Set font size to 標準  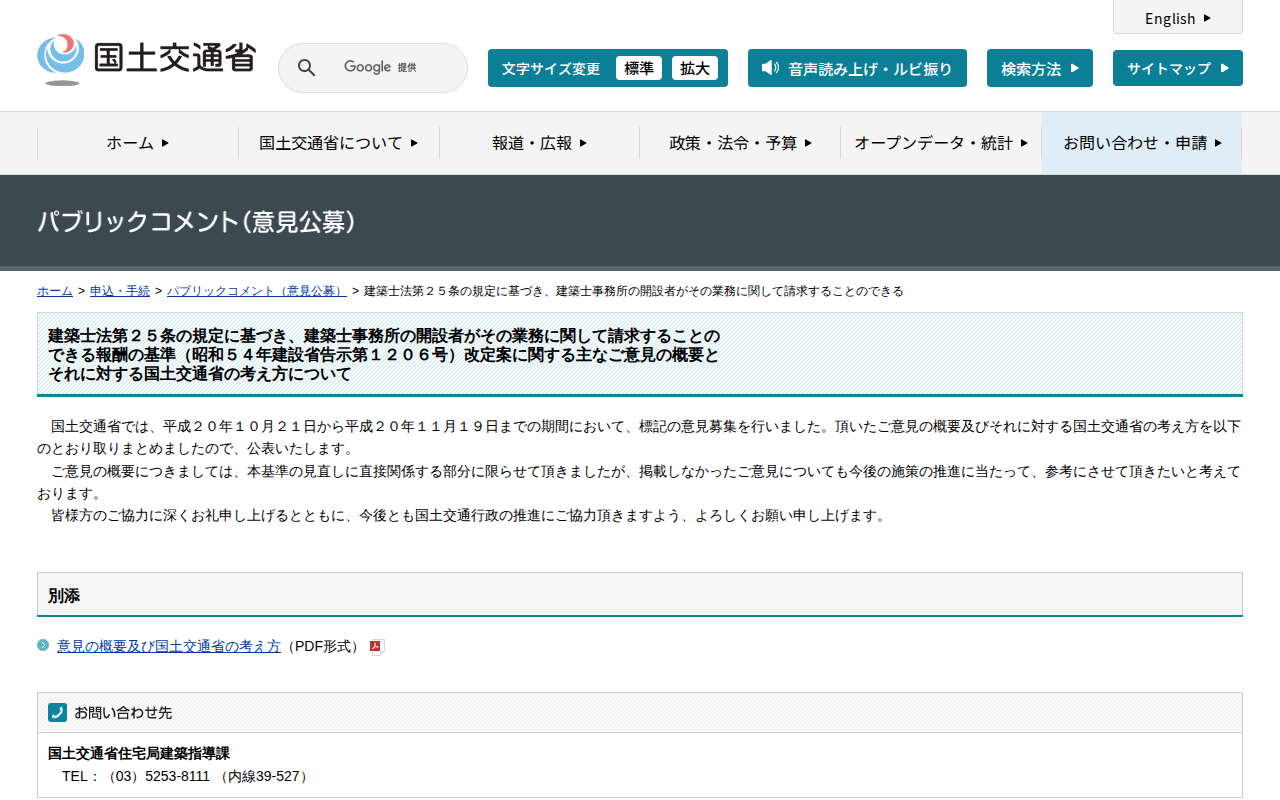639,68
